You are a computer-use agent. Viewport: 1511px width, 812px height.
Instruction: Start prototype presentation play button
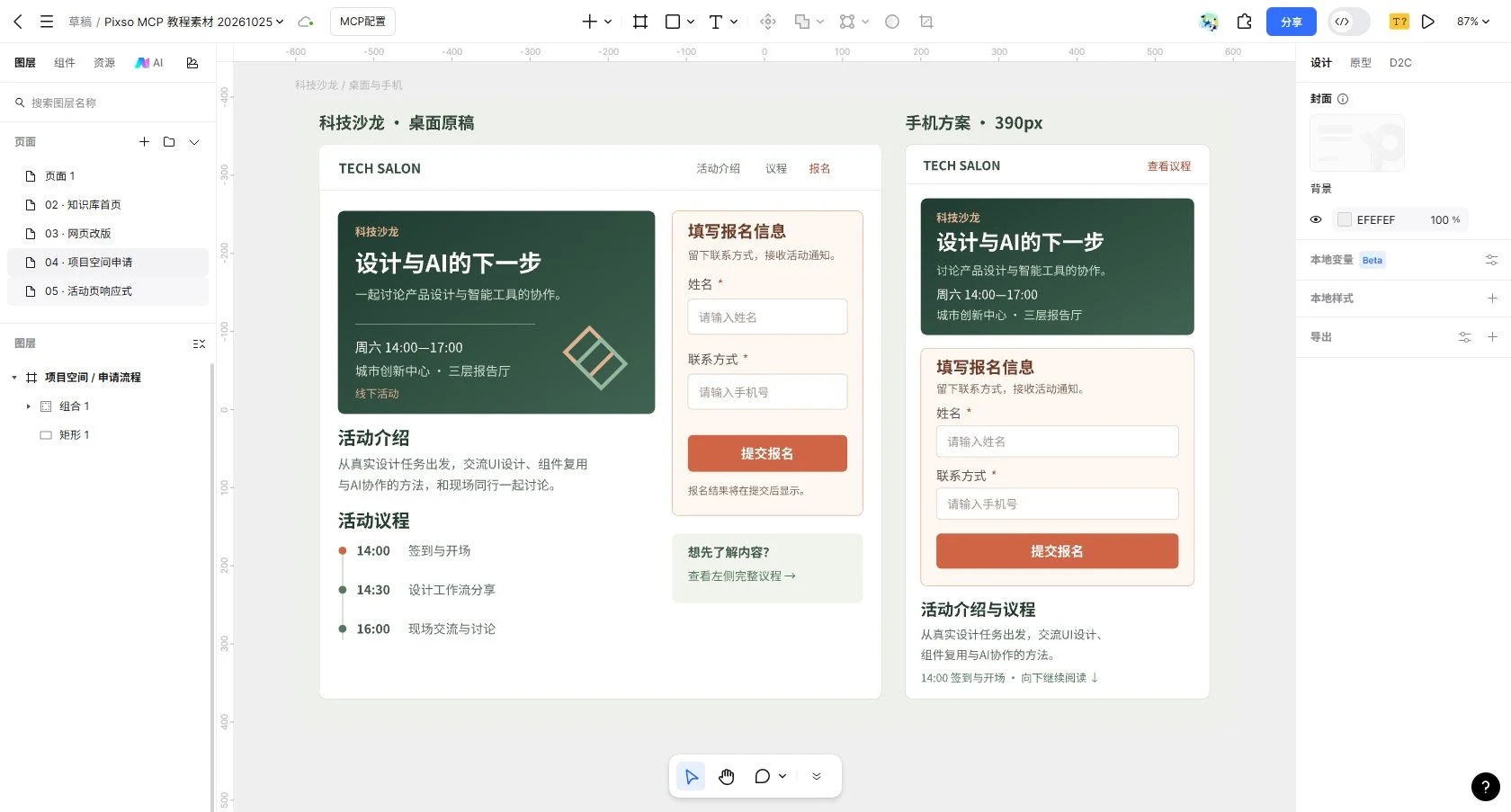1428,22
